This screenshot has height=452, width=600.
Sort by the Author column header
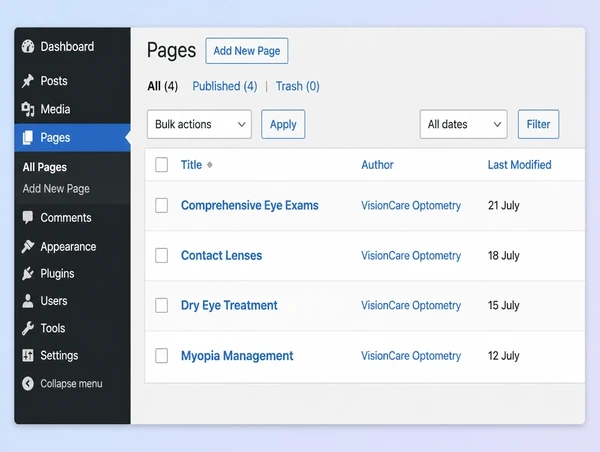377,165
